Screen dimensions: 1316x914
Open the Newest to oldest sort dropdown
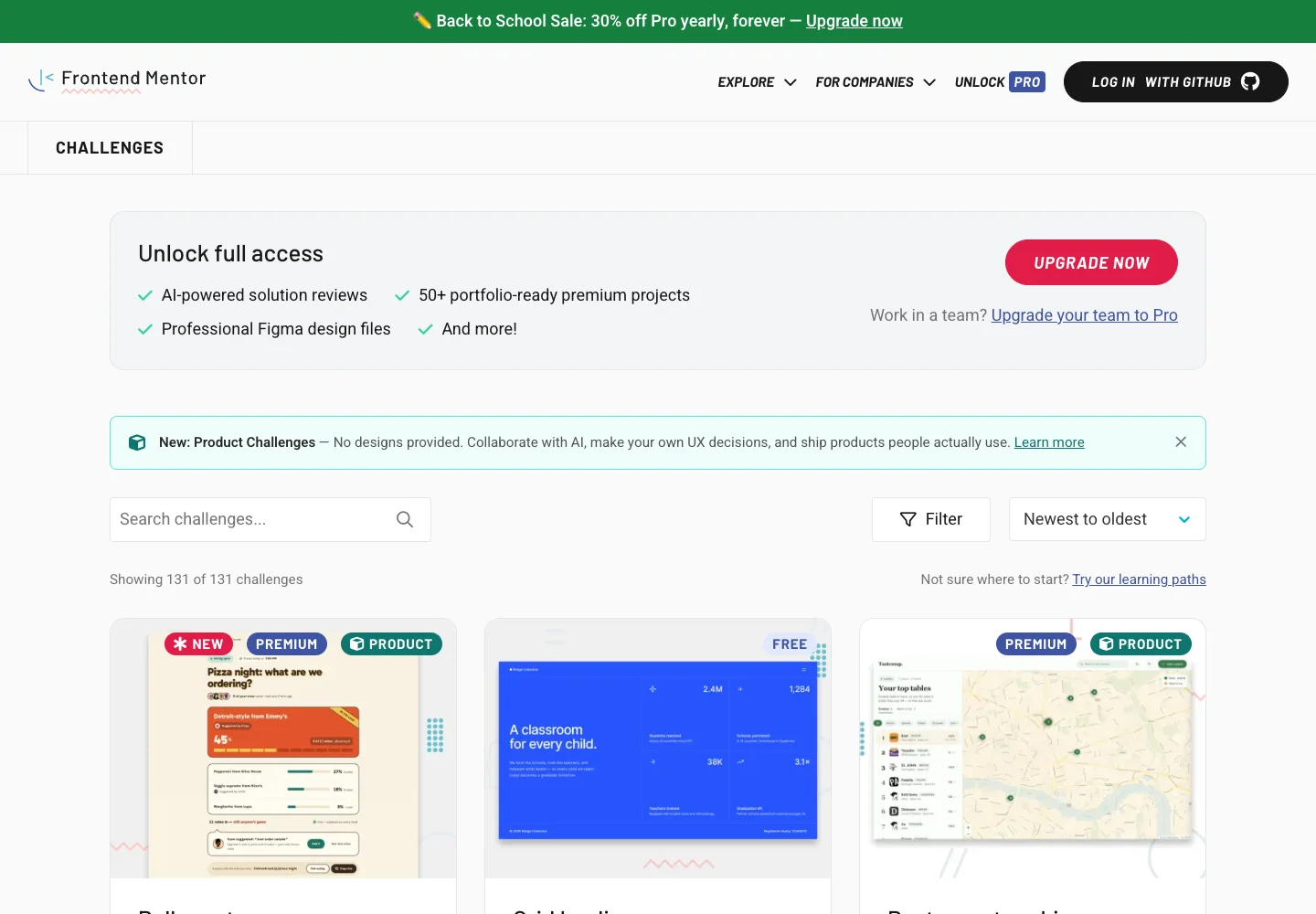tap(1108, 519)
